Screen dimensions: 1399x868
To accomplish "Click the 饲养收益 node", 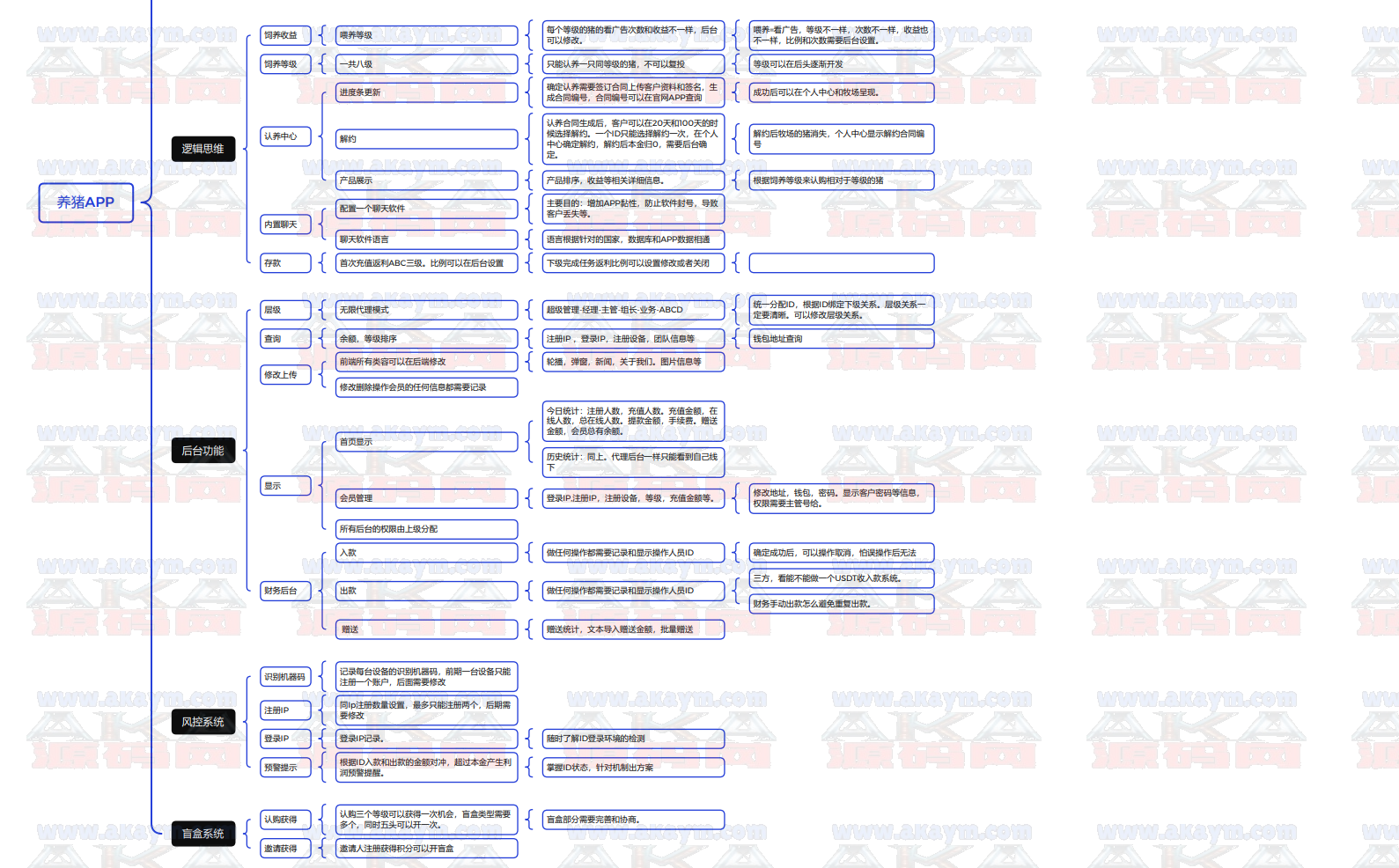I will [285, 35].
